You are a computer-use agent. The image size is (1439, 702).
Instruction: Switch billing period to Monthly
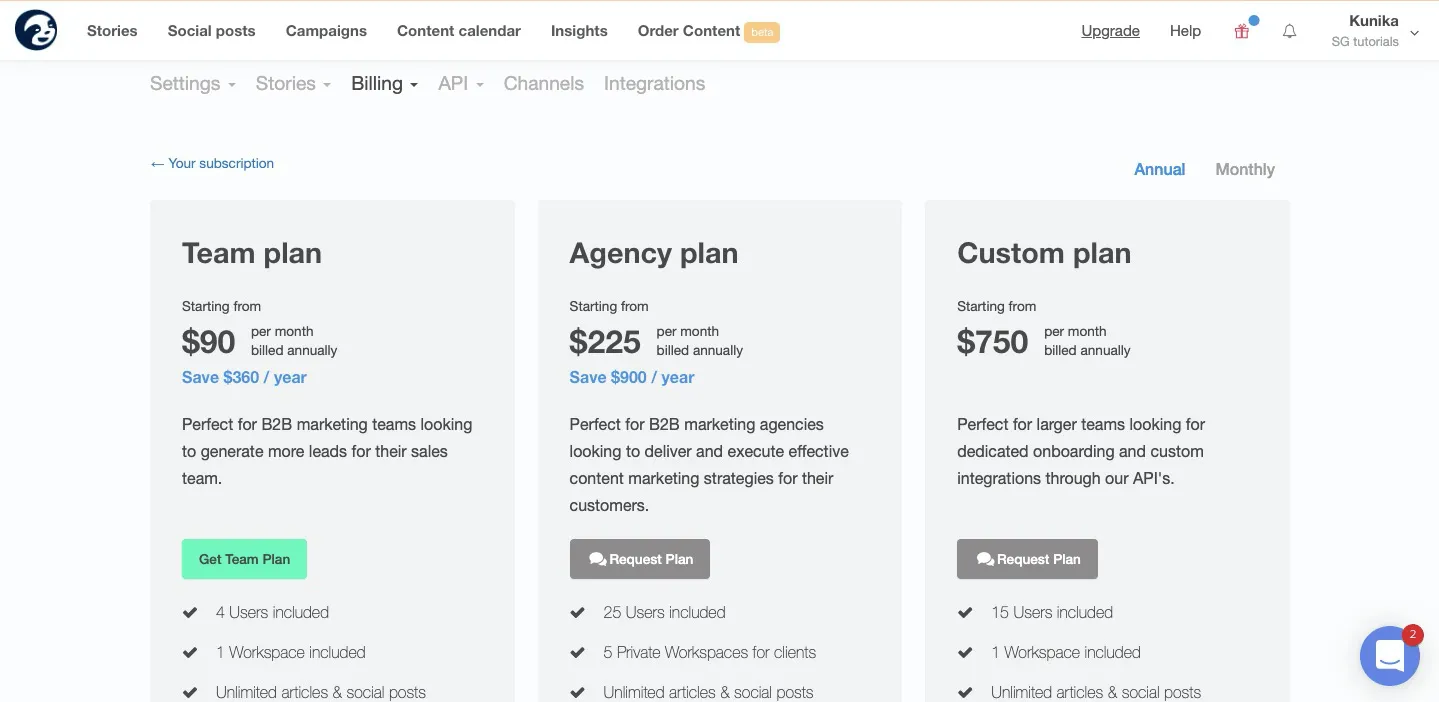(1245, 169)
